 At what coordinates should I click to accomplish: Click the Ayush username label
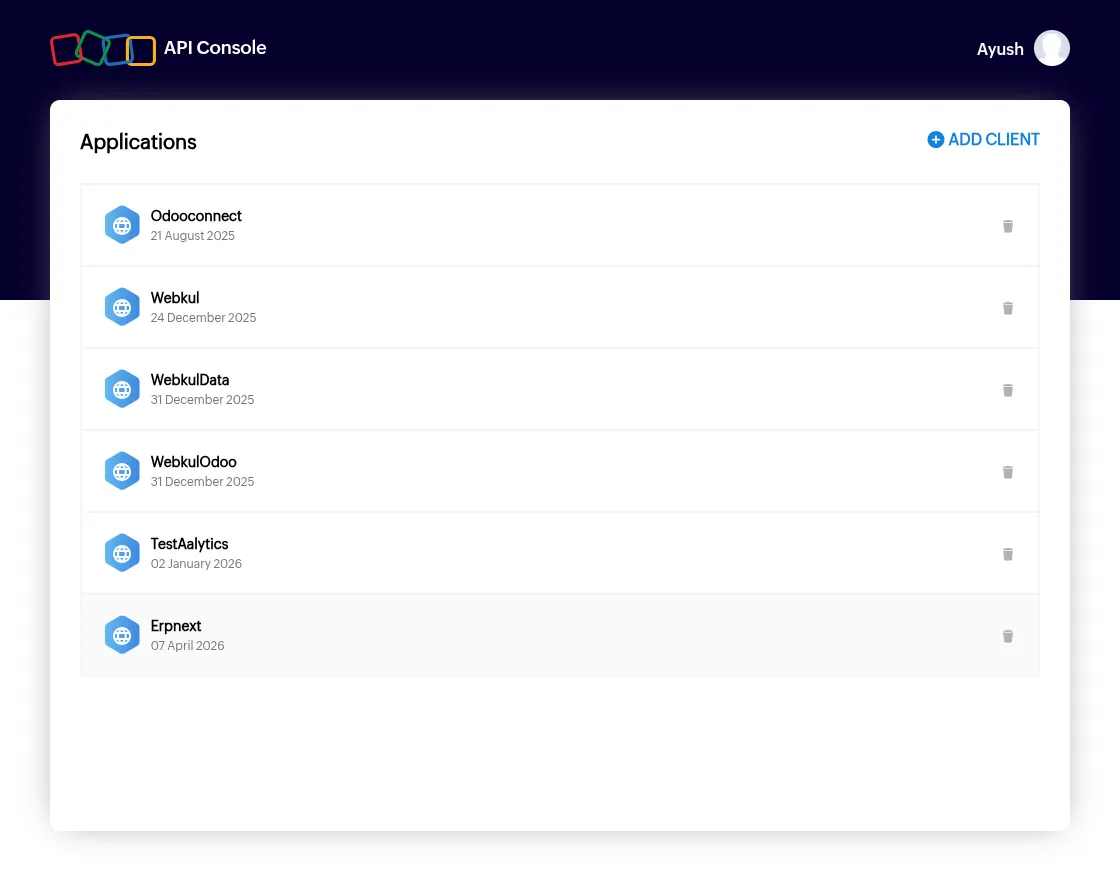(x=999, y=48)
